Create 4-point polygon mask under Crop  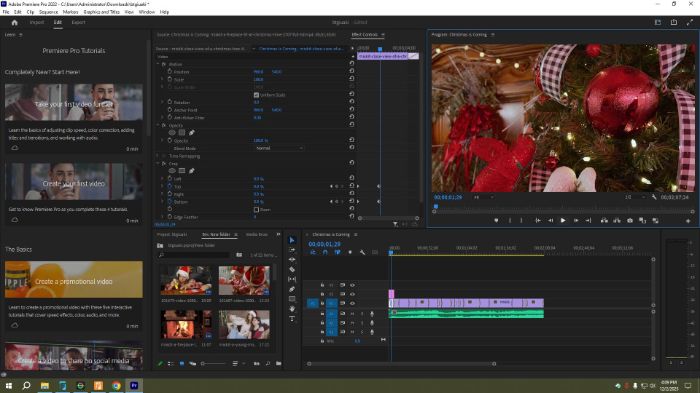click(182, 171)
